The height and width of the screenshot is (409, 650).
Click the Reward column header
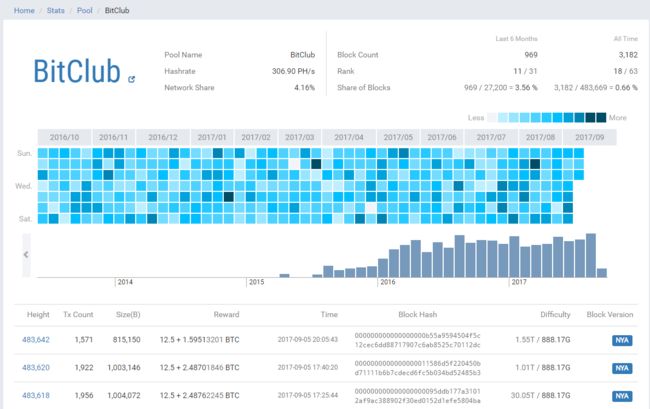pos(226,315)
